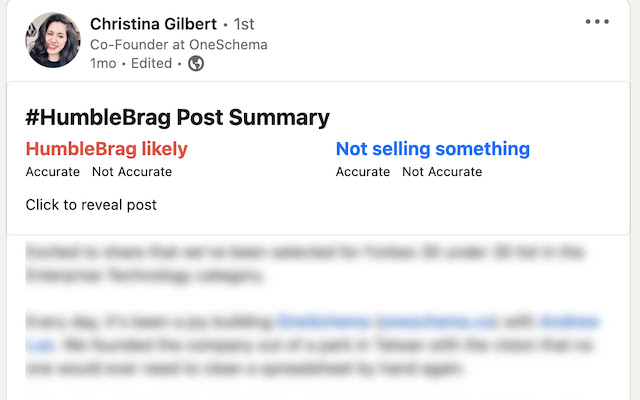The width and height of the screenshot is (640, 400).
Task: Open the three-dot post options menu
Action: click(597, 22)
